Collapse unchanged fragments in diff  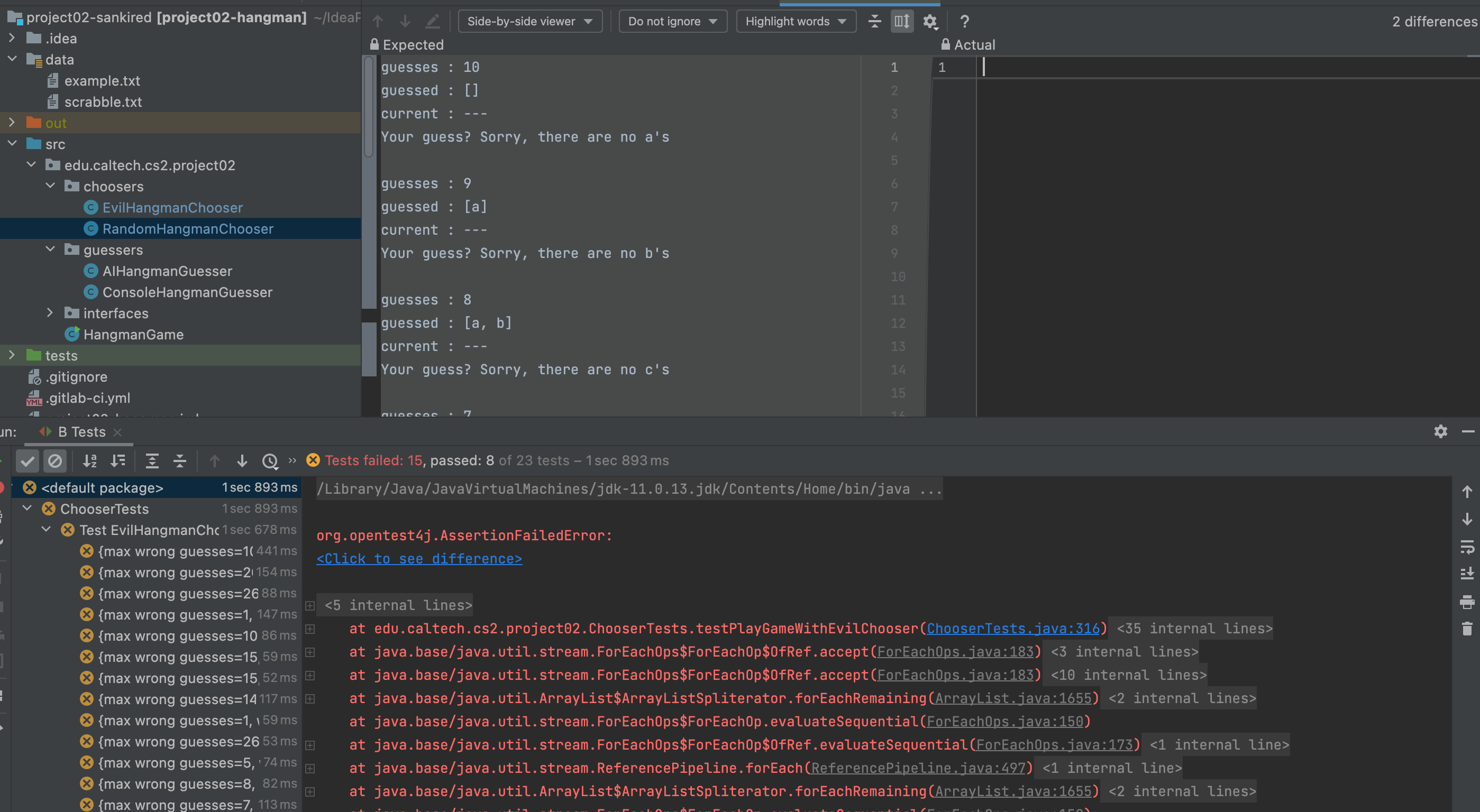coord(874,21)
